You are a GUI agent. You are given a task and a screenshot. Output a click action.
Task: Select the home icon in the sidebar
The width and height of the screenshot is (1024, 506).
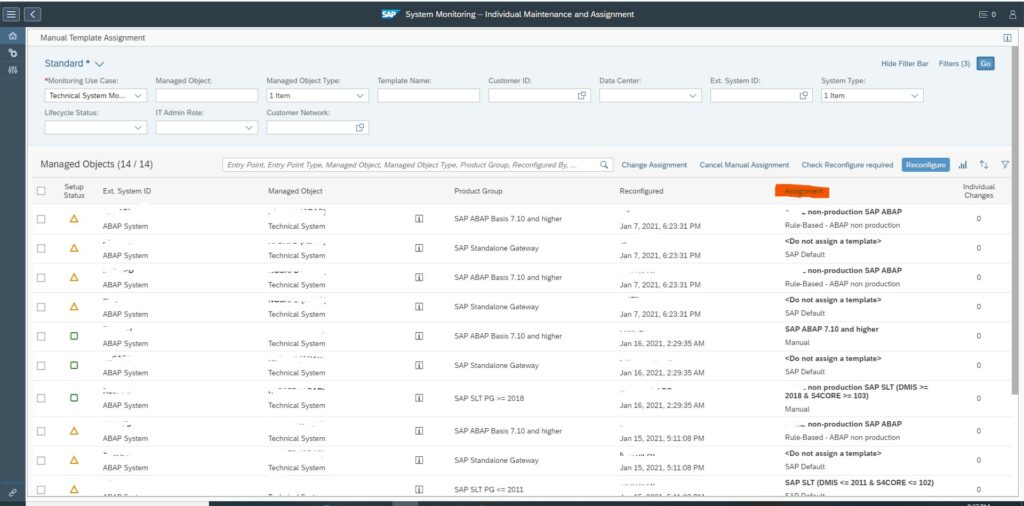pyautogui.click(x=12, y=37)
